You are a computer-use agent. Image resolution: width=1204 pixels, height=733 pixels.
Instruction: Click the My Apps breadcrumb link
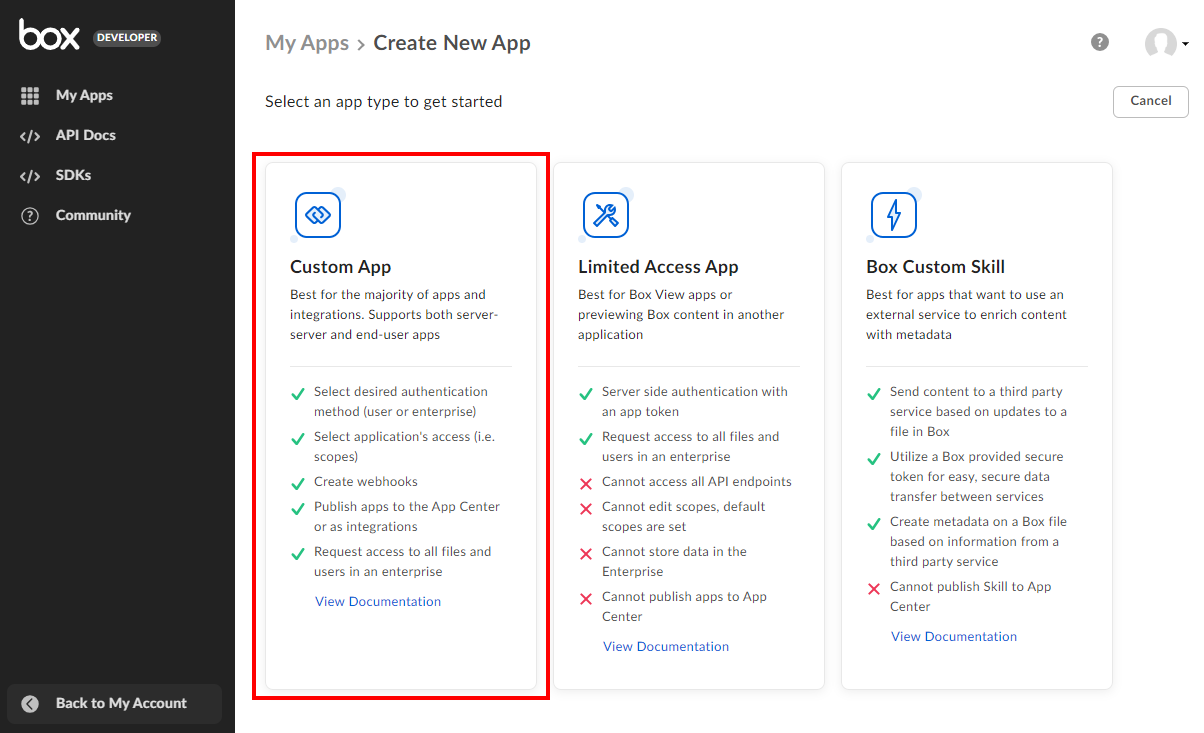(x=307, y=43)
